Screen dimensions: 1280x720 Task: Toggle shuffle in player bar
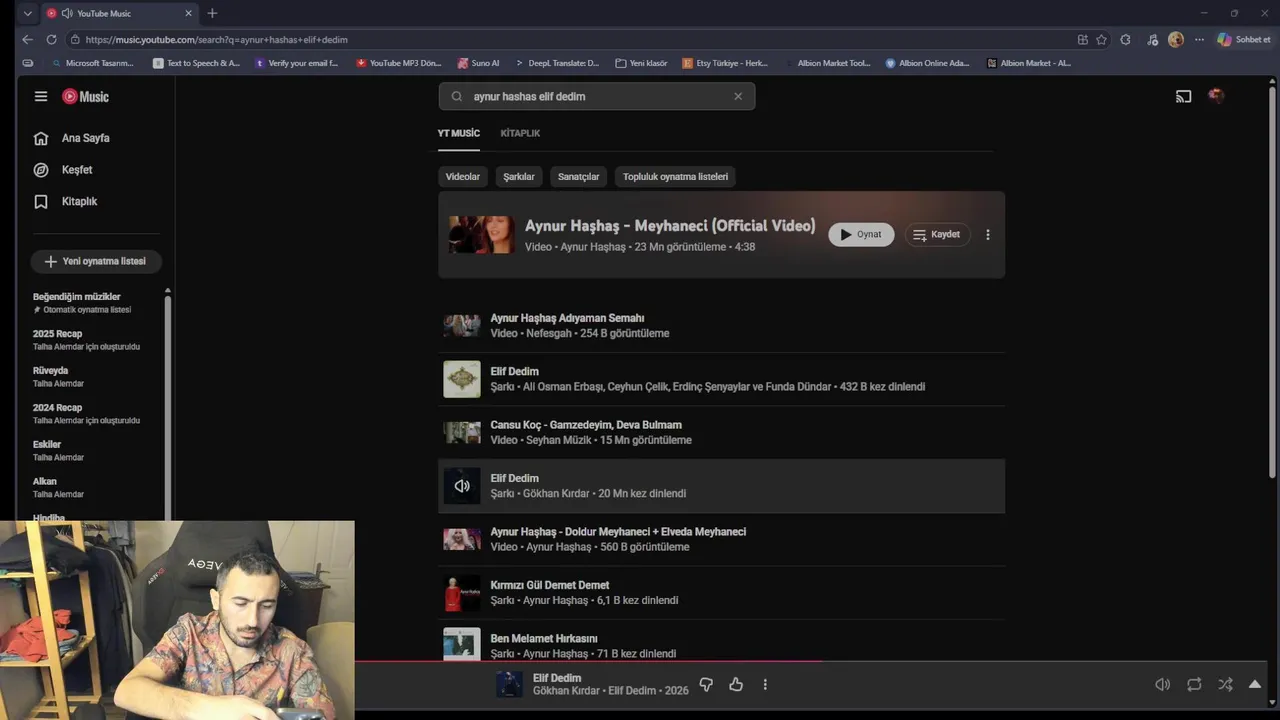(x=1225, y=685)
